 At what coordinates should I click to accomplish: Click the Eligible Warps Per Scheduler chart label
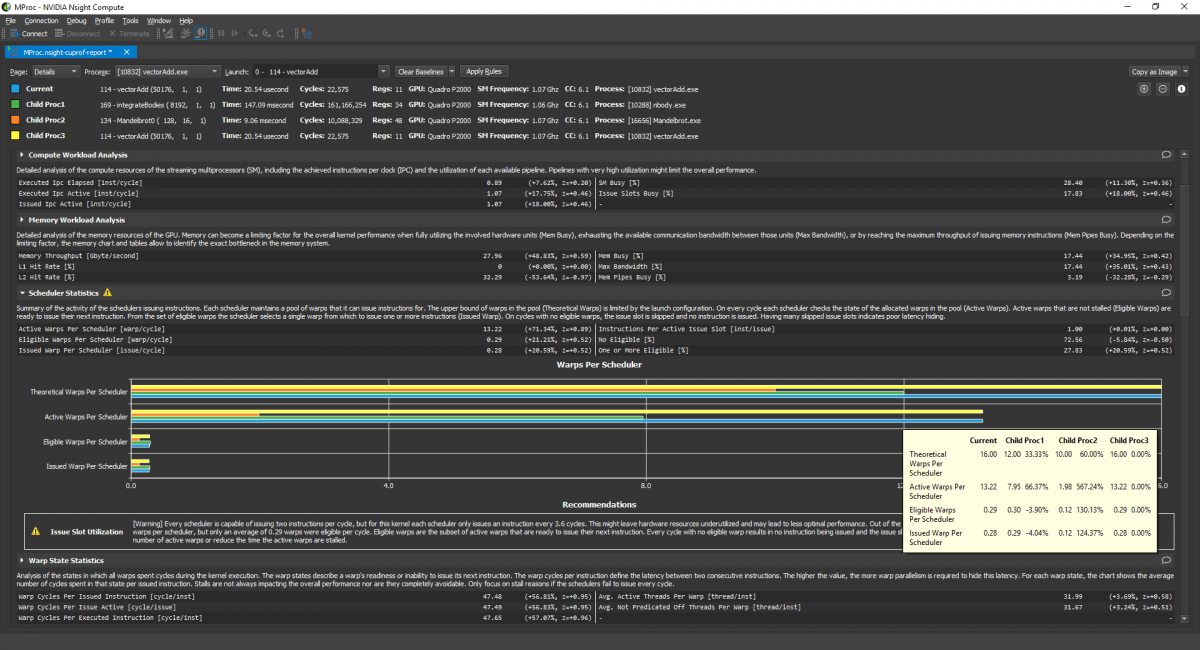click(x=85, y=441)
